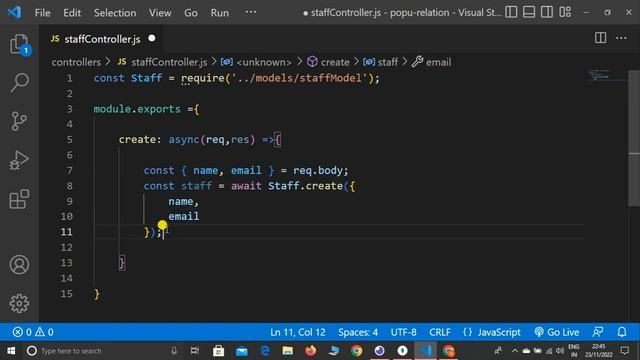Change CRLF end of line sequence
This screenshot has width=640, height=360.
pos(440,332)
